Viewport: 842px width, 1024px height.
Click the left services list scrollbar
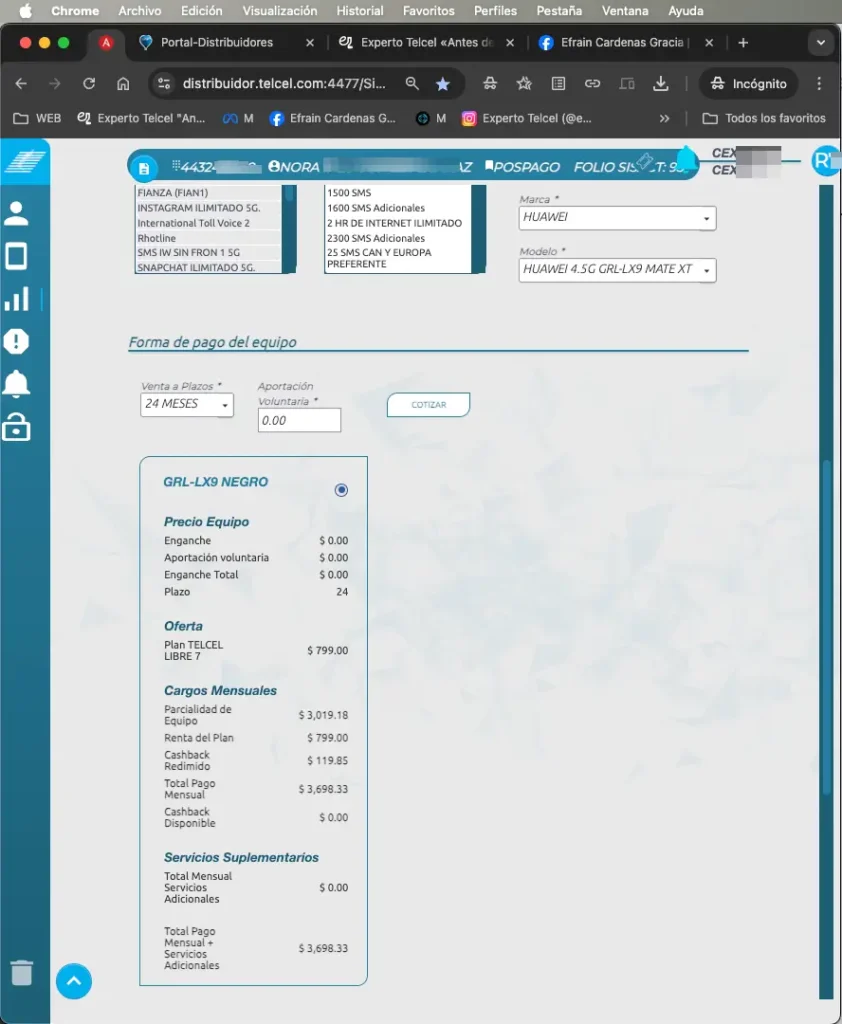click(x=289, y=229)
